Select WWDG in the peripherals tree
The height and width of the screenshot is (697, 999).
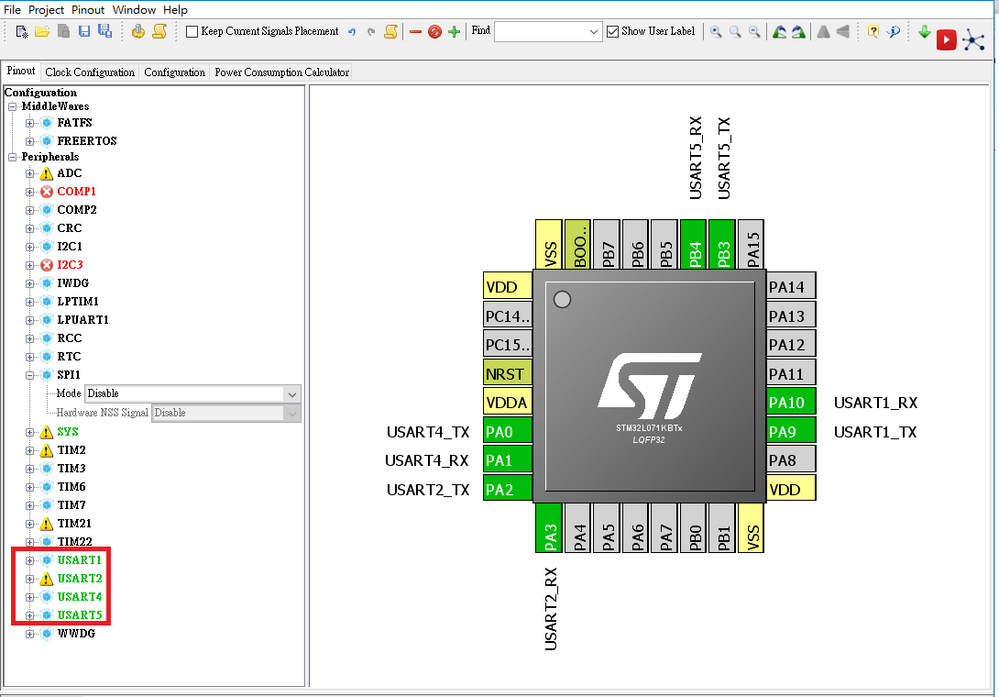(76, 634)
